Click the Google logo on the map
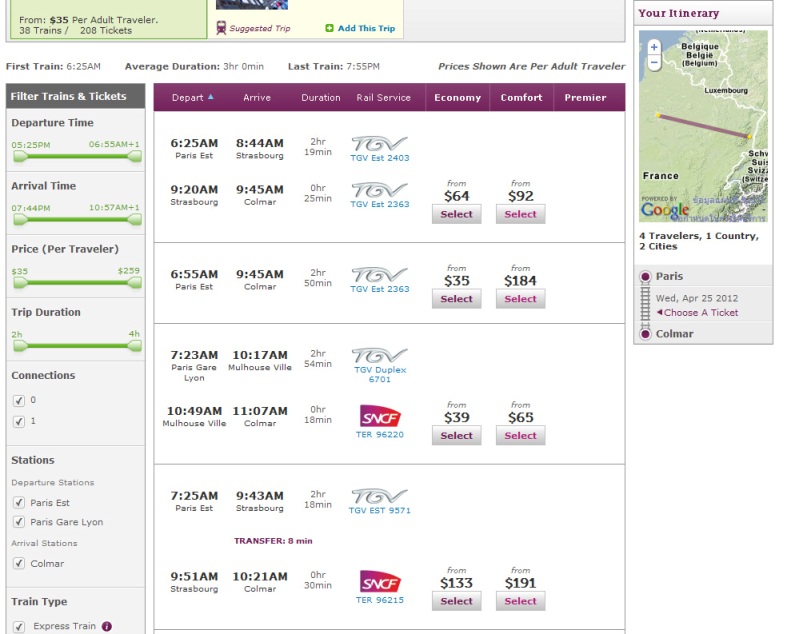Screen dimensions: 791x634 (665, 210)
